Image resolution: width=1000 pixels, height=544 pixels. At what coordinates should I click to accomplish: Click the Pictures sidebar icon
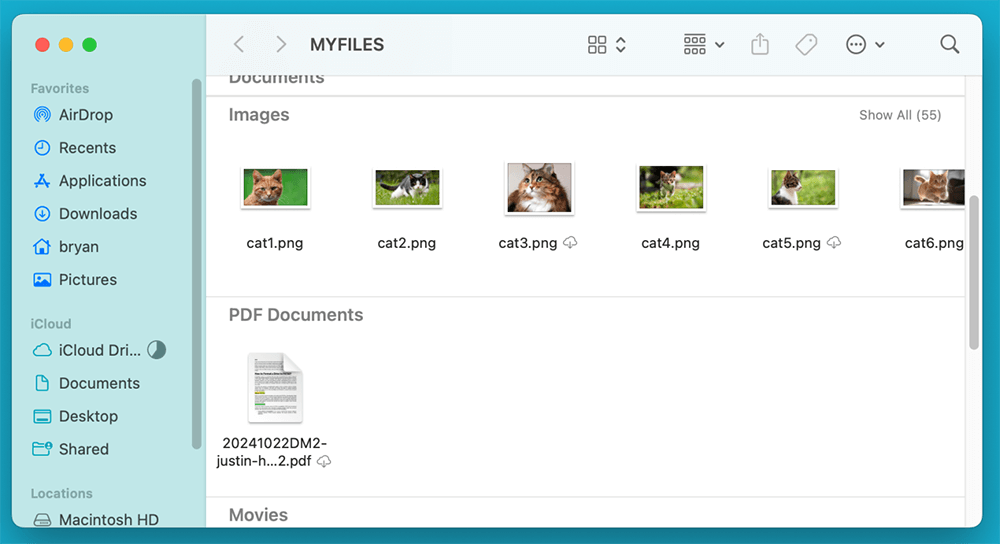point(42,279)
